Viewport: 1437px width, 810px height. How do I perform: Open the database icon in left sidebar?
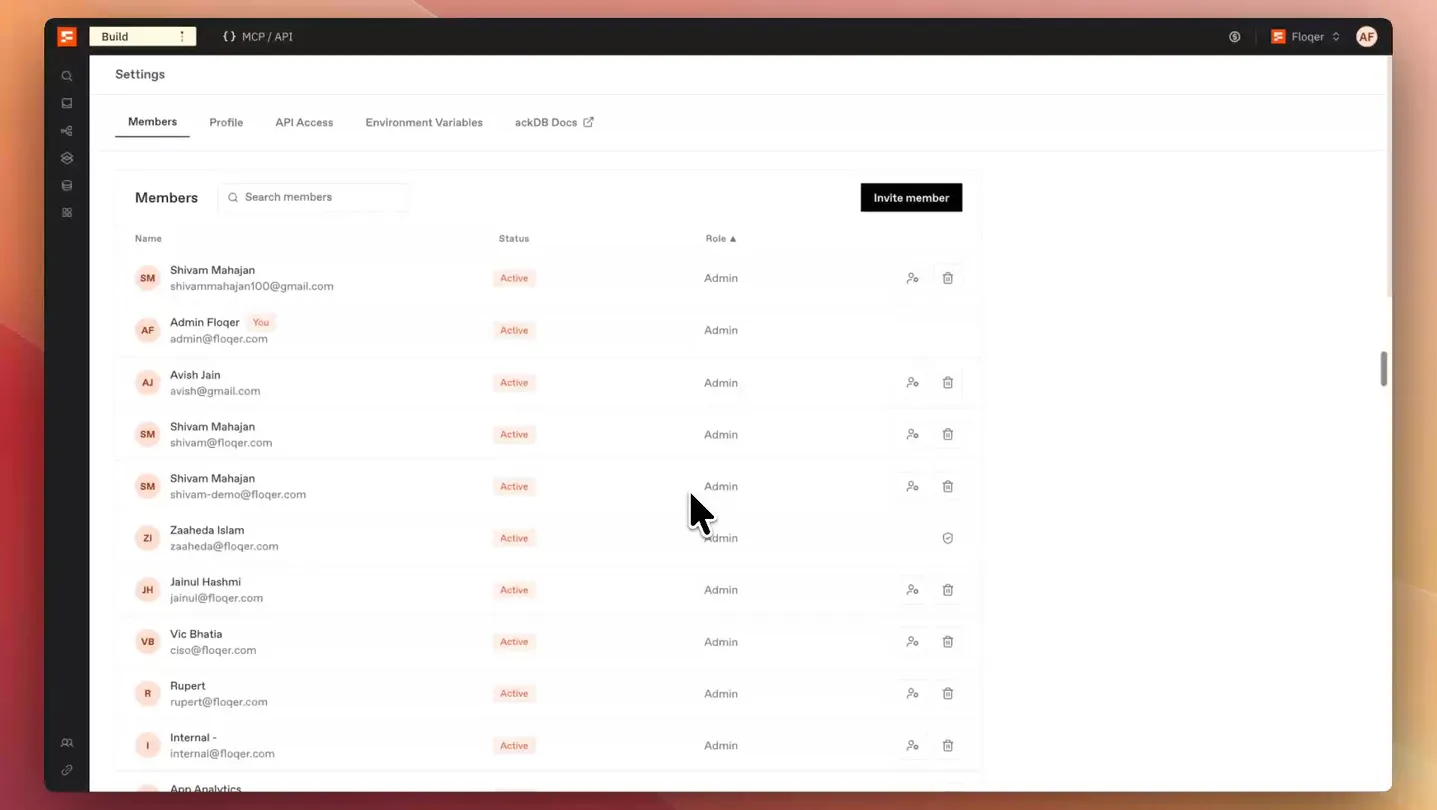click(67, 185)
